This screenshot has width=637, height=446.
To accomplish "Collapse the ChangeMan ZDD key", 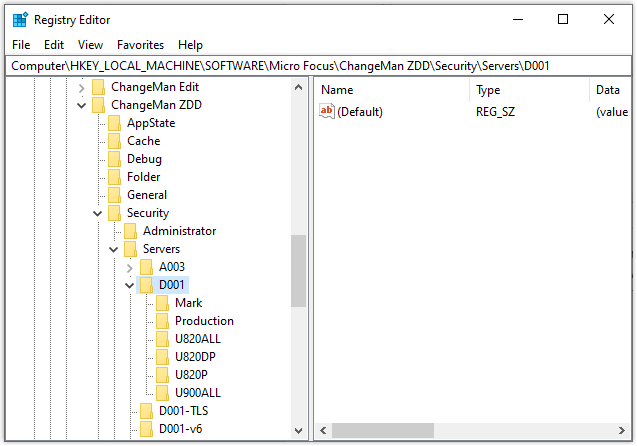I will (82, 106).
